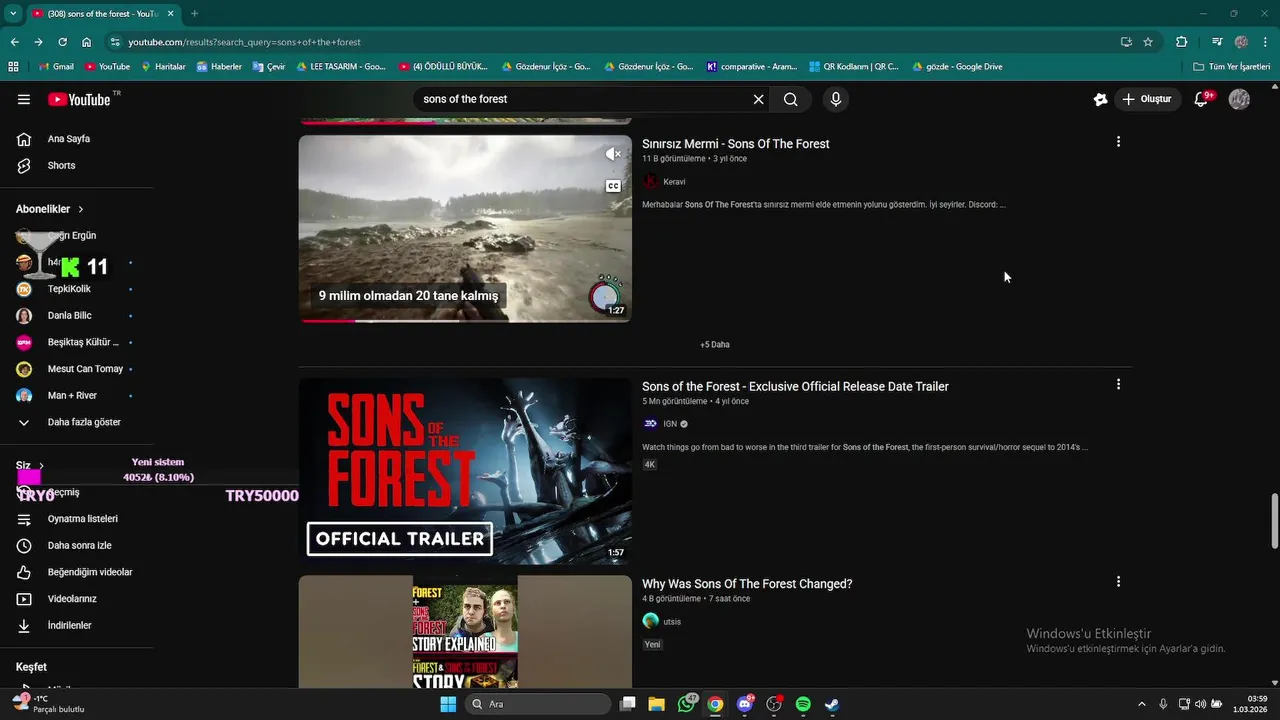Open the address bar URL field
The width and height of the screenshot is (1280, 720).
click(x=610, y=42)
